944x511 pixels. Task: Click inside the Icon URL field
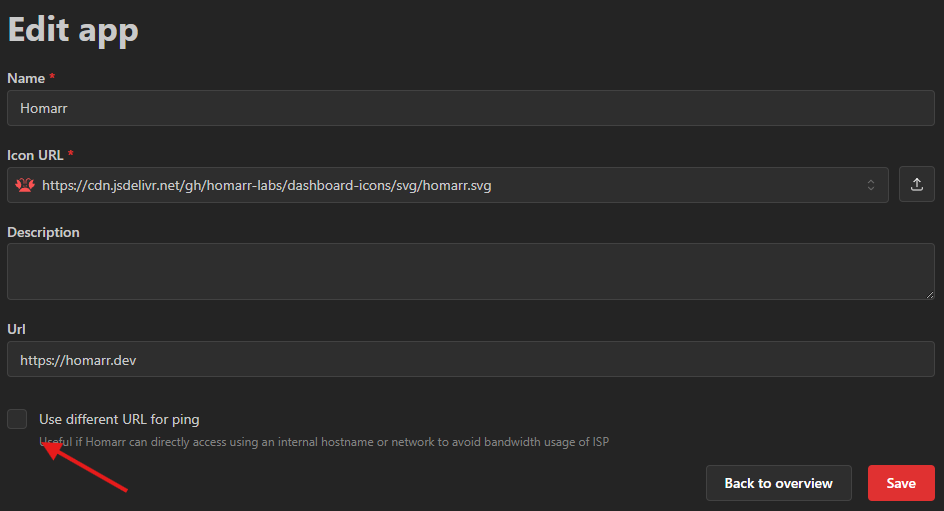[x=447, y=185]
